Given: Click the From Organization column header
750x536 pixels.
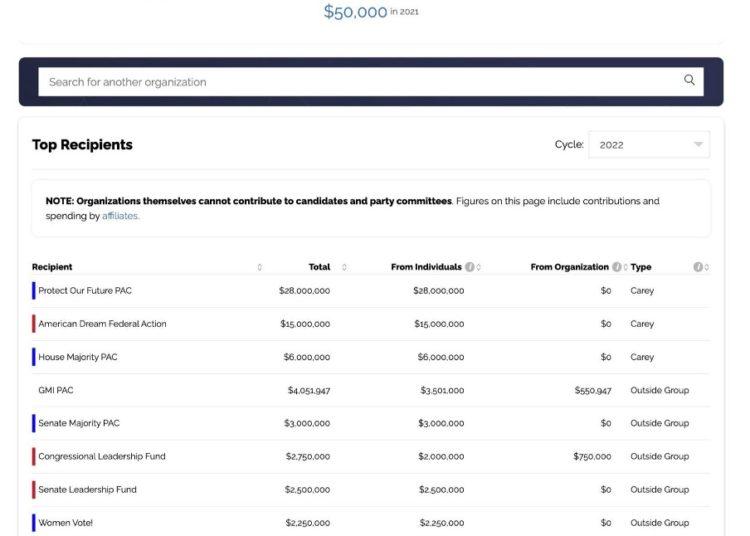Looking at the screenshot, I should tap(570, 267).
